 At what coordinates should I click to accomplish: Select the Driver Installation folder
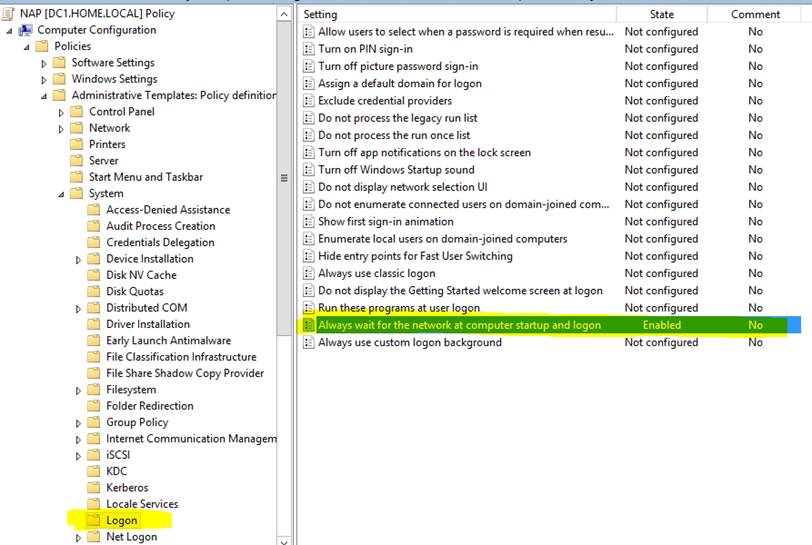point(148,324)
